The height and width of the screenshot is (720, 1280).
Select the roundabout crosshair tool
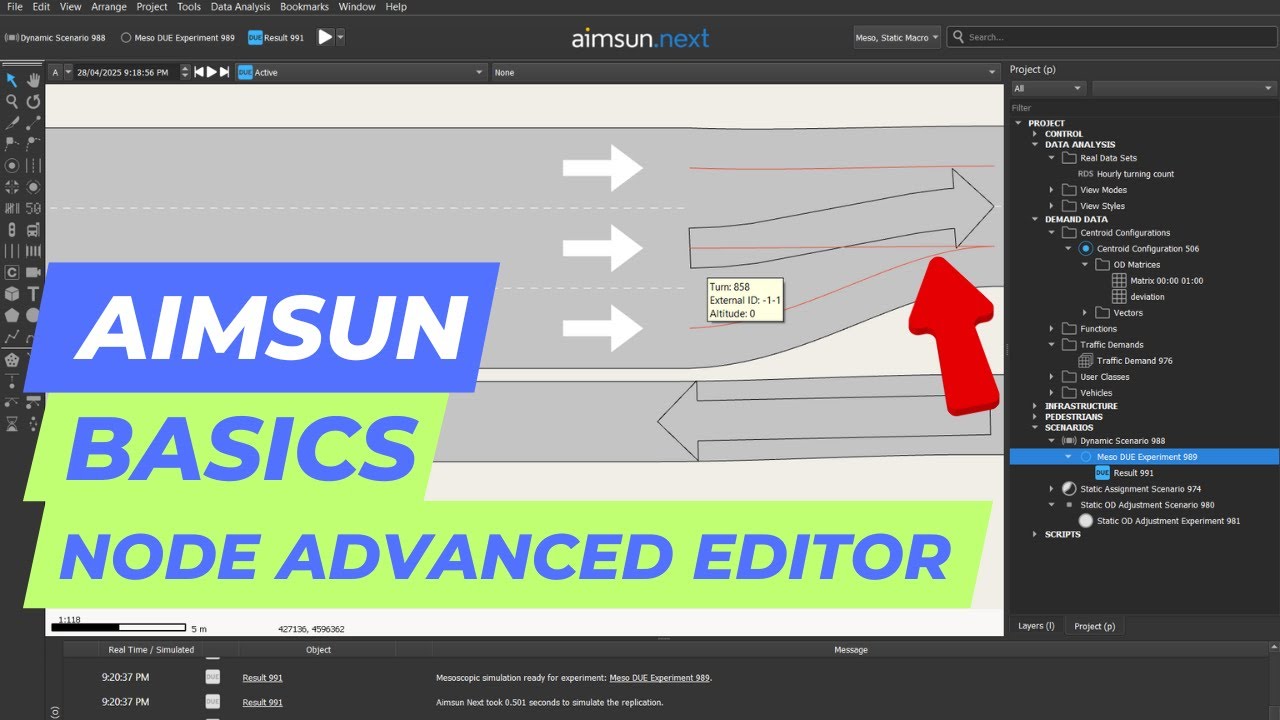click(x=12, y=187)
